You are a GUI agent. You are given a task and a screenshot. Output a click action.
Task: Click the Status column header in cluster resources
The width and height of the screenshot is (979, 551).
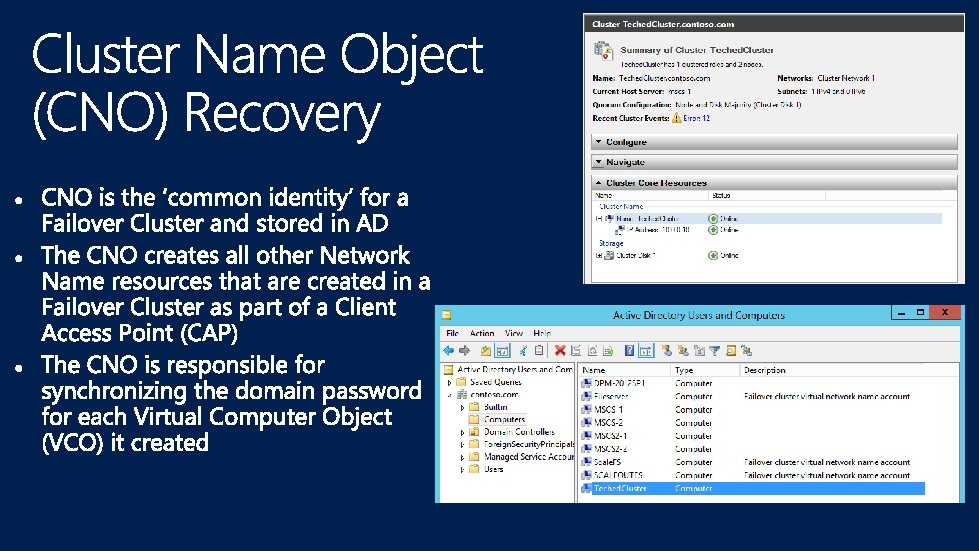[x=767, y=195]
